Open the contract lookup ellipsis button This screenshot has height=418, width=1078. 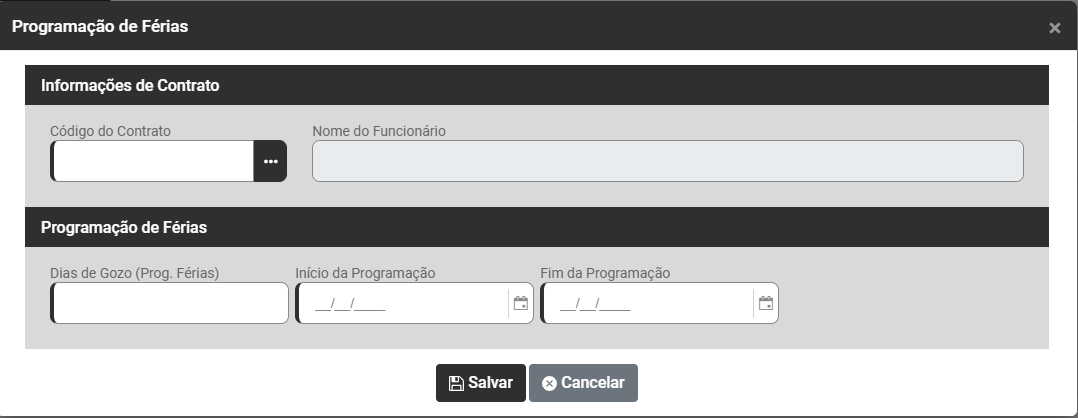click(x=270, y=161)
